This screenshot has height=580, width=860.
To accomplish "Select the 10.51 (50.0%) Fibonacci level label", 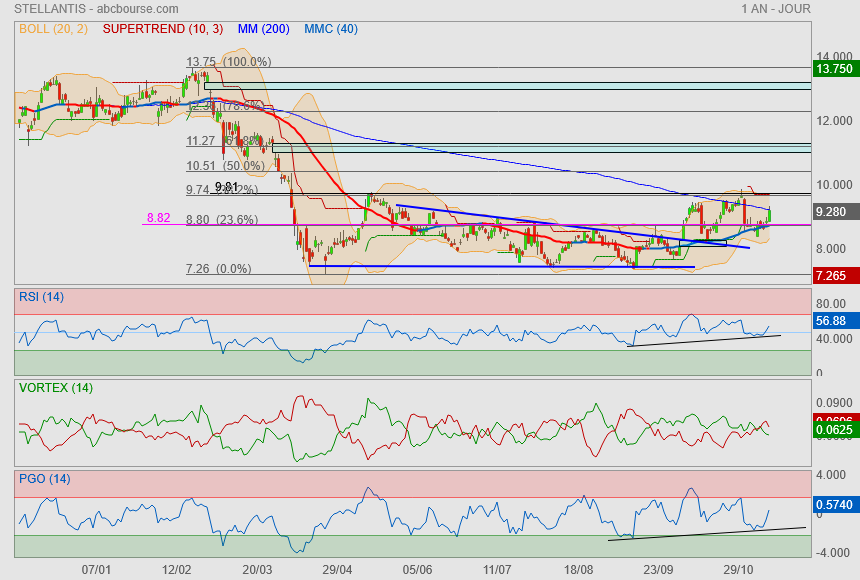I will click(x=225, y=166).
